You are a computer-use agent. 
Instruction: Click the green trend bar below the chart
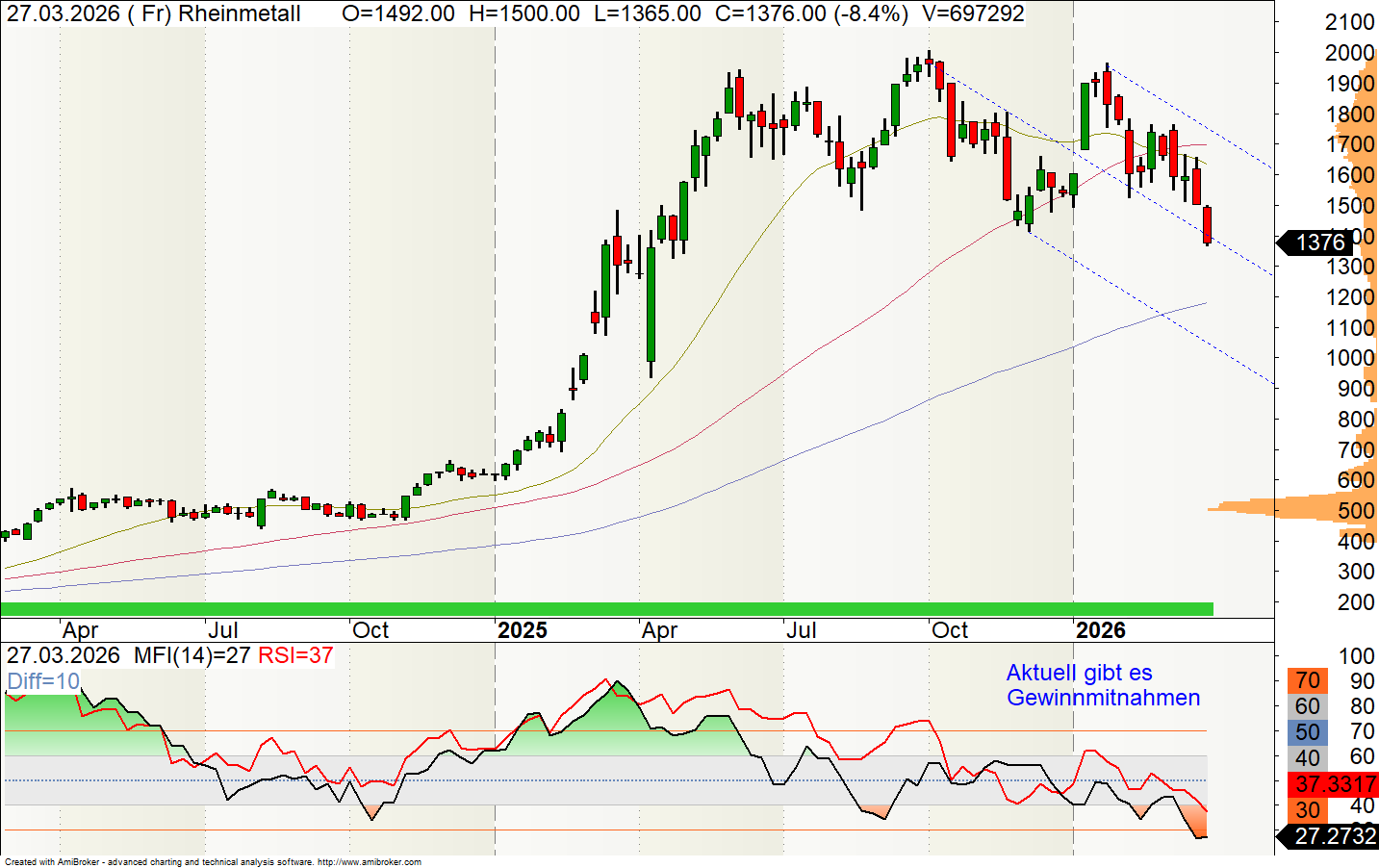(606, 609)
